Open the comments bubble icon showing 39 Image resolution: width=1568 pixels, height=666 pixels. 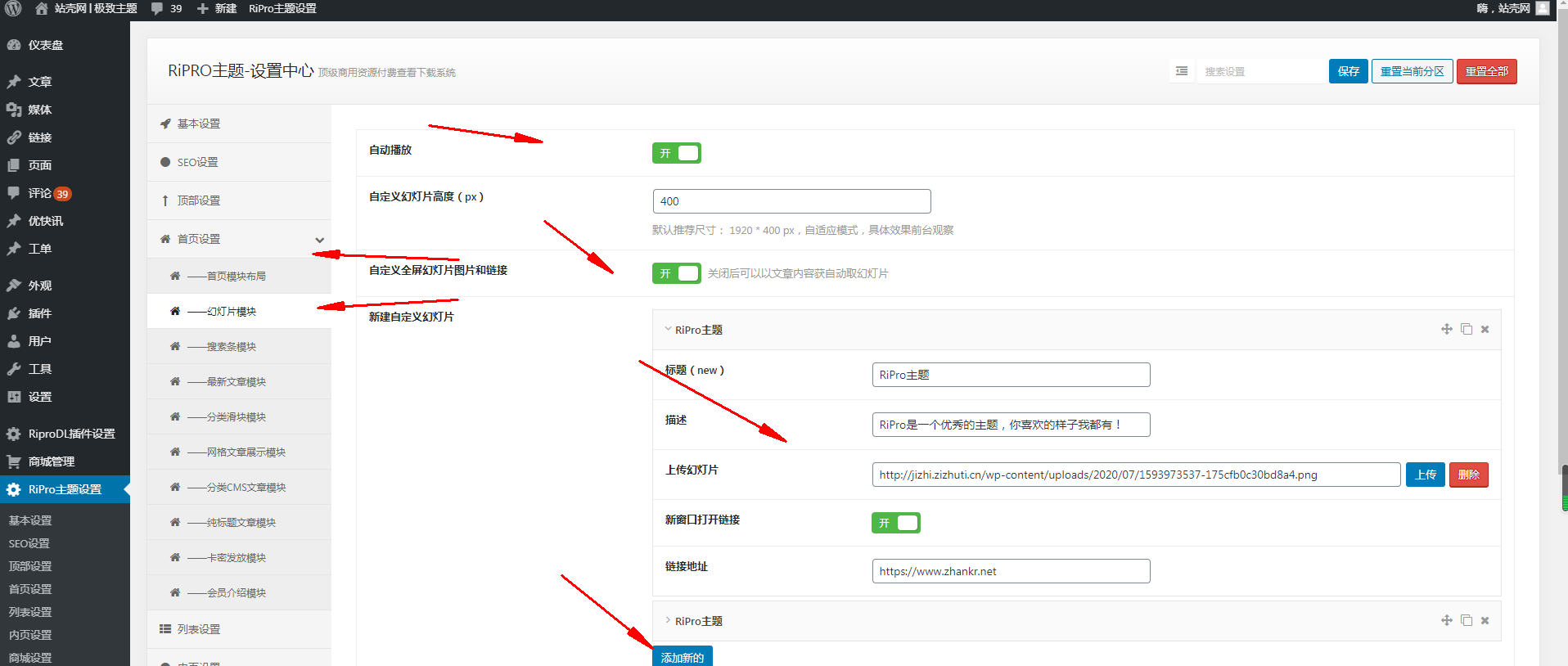[x=166, y=8]
